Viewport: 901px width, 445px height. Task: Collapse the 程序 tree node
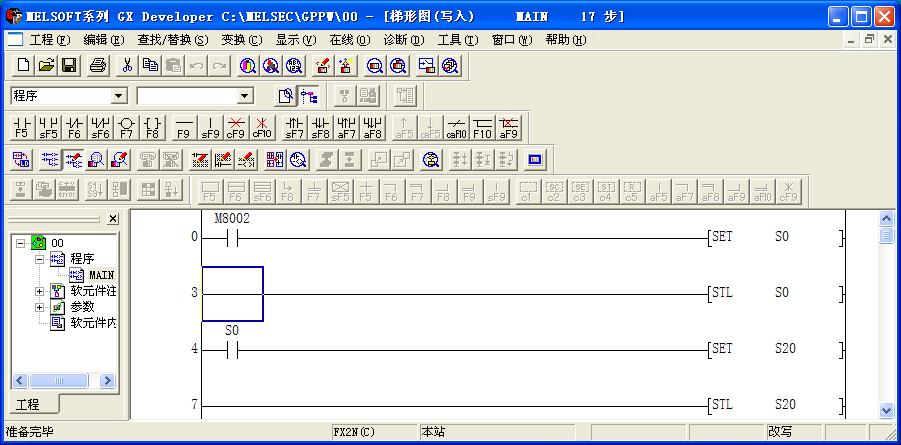(x=40, y=259)
